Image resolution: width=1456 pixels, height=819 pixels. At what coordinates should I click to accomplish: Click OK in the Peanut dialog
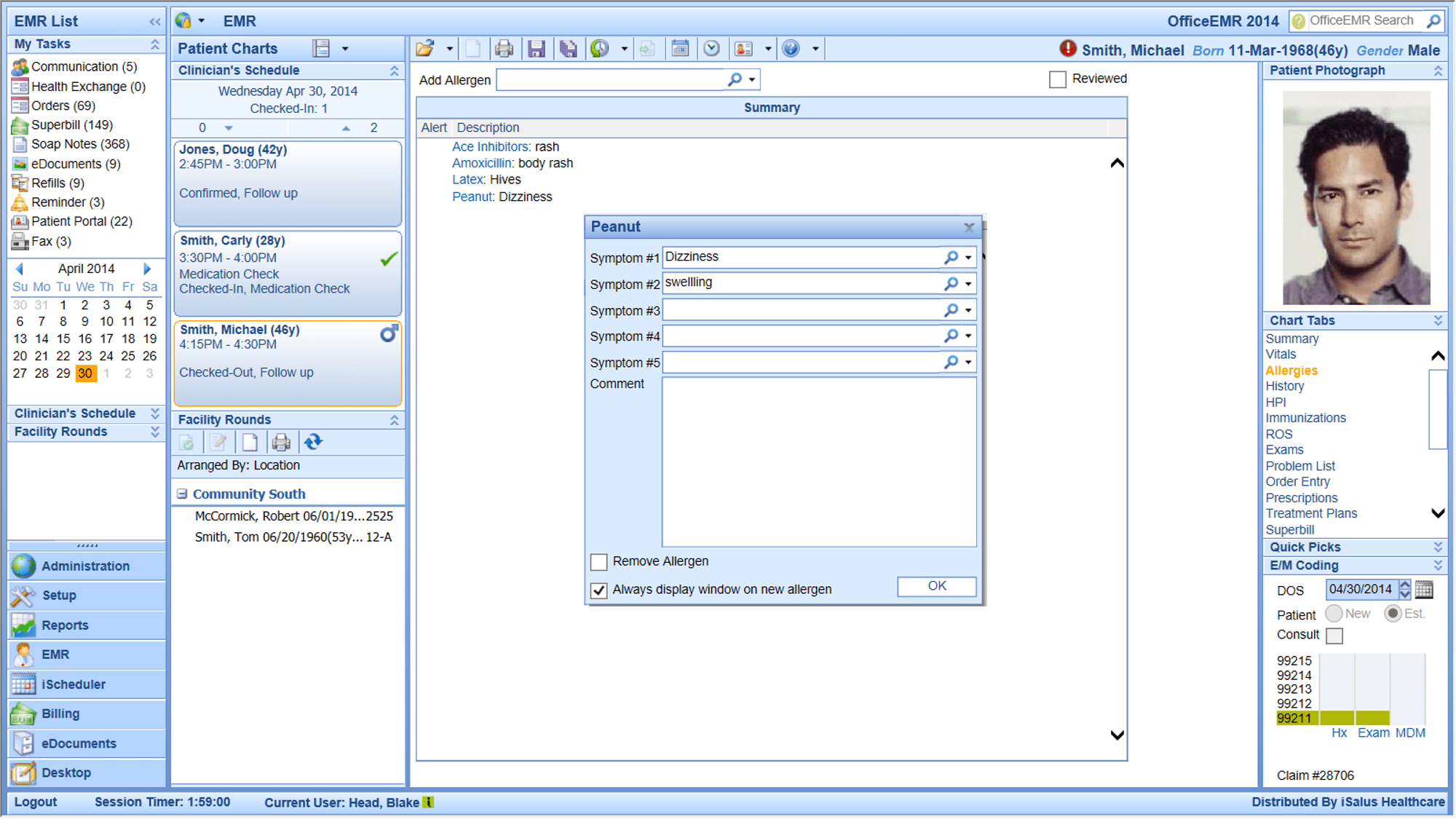[936, 586]
